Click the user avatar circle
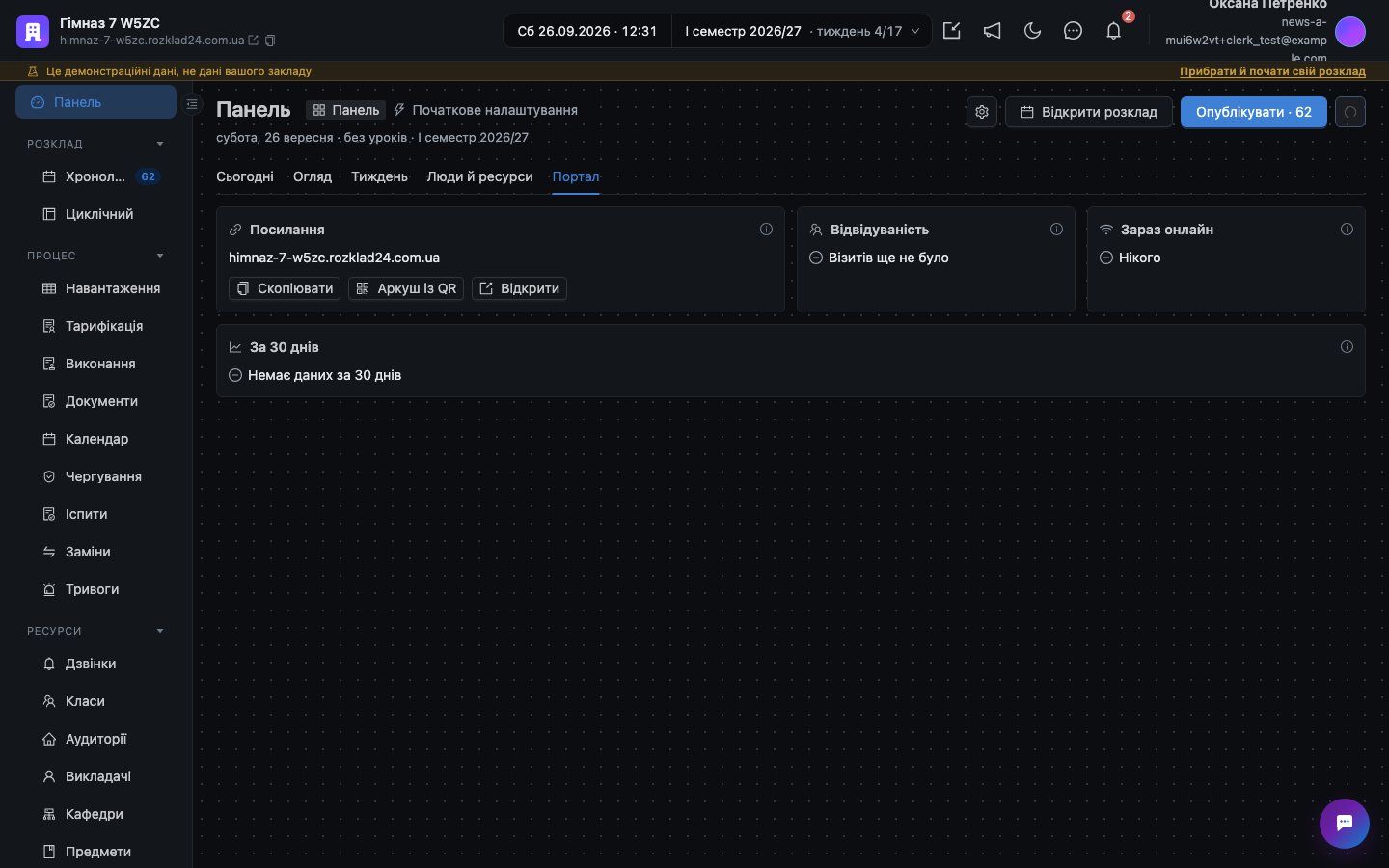The image size is (1389, 868). point(1350,32)
